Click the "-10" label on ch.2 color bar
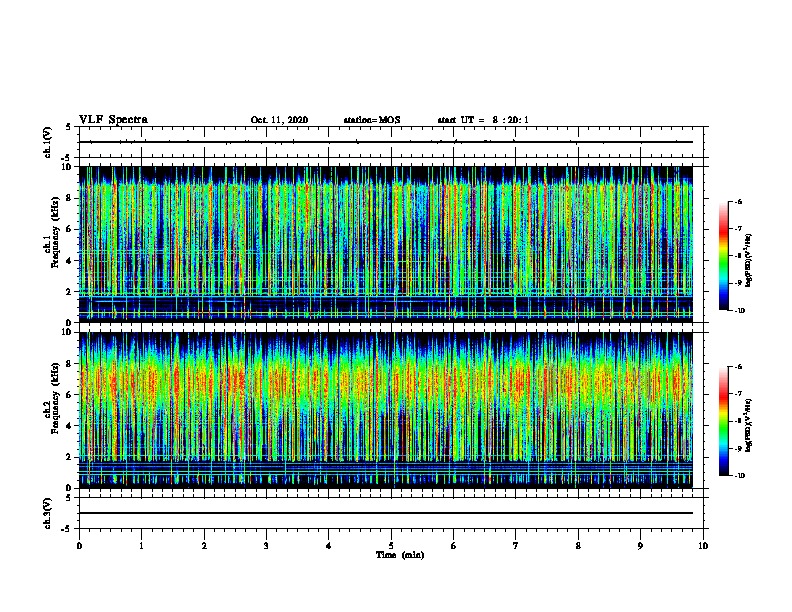The width and height of the screenshot is (792, 612). coord(739,476)
